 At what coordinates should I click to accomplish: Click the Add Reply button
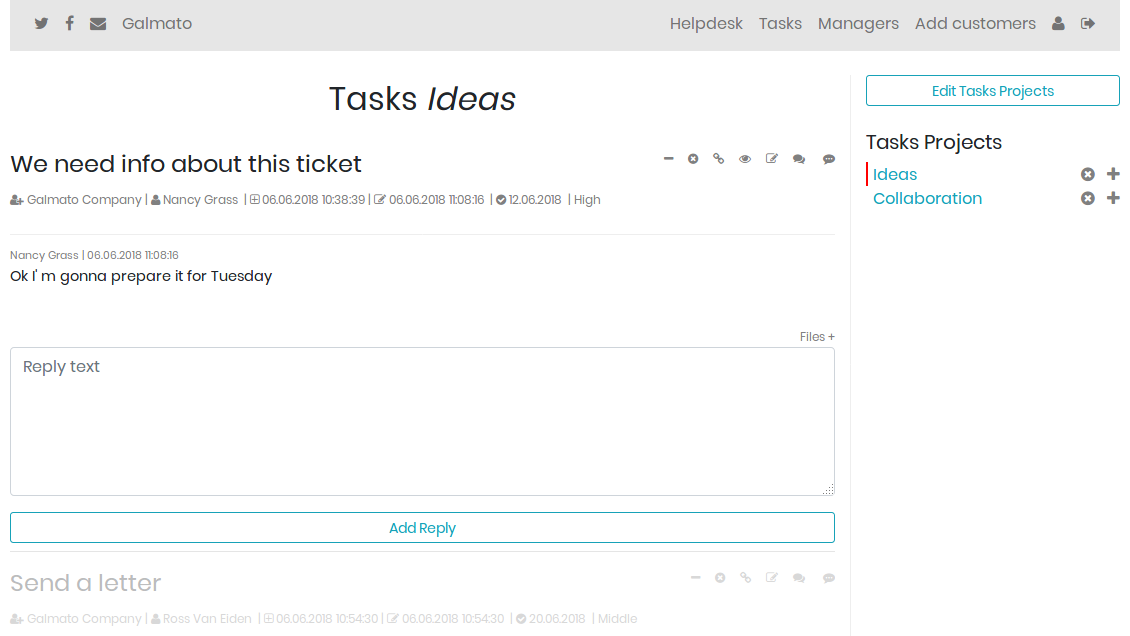pos(422,528)
